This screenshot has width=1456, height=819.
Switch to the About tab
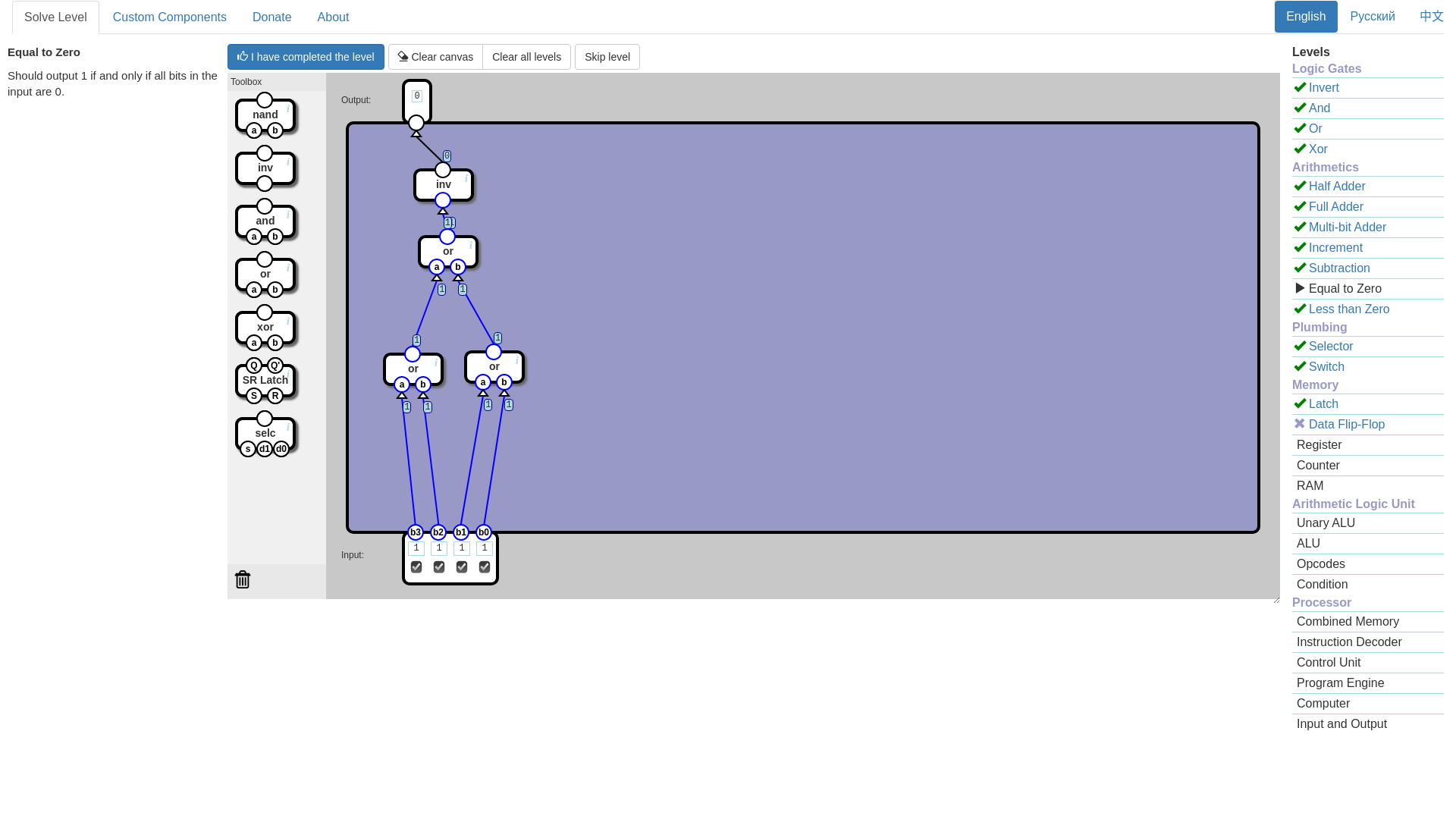point(333,17)
